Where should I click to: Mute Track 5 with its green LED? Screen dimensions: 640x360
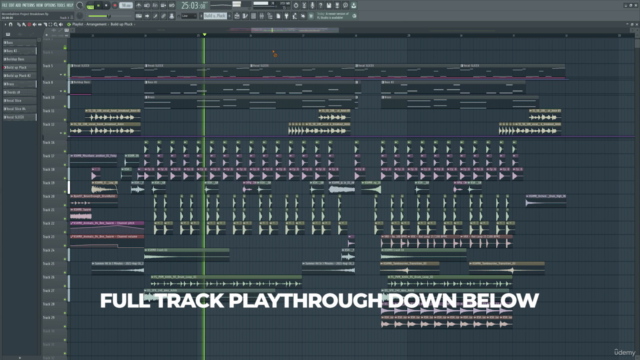[65, 75]
